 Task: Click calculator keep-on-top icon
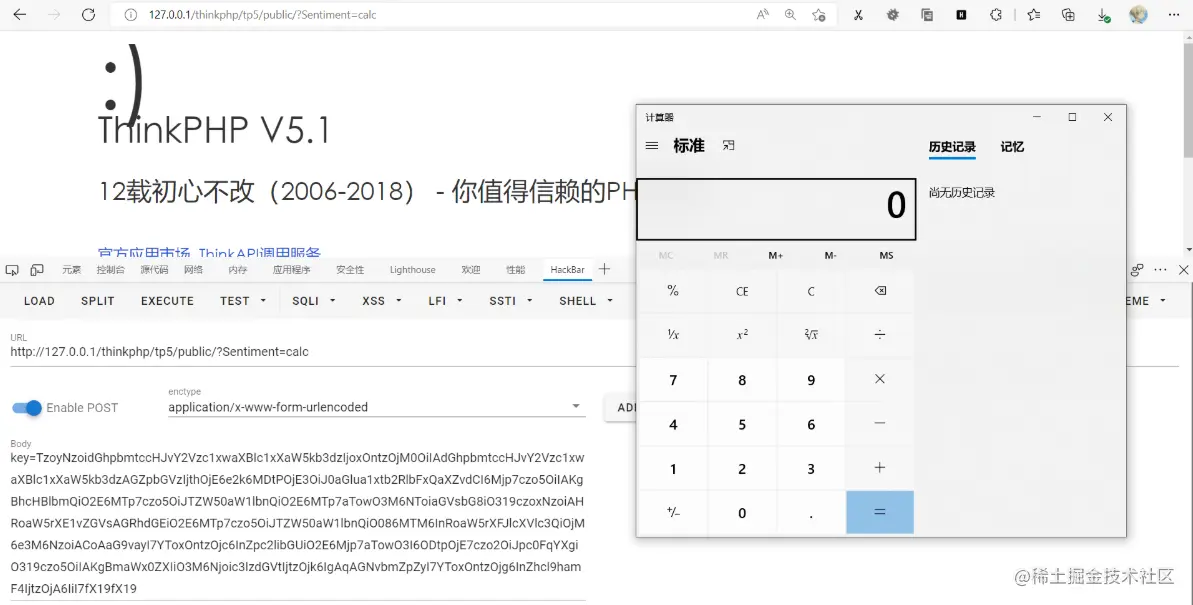click(728, 145)
